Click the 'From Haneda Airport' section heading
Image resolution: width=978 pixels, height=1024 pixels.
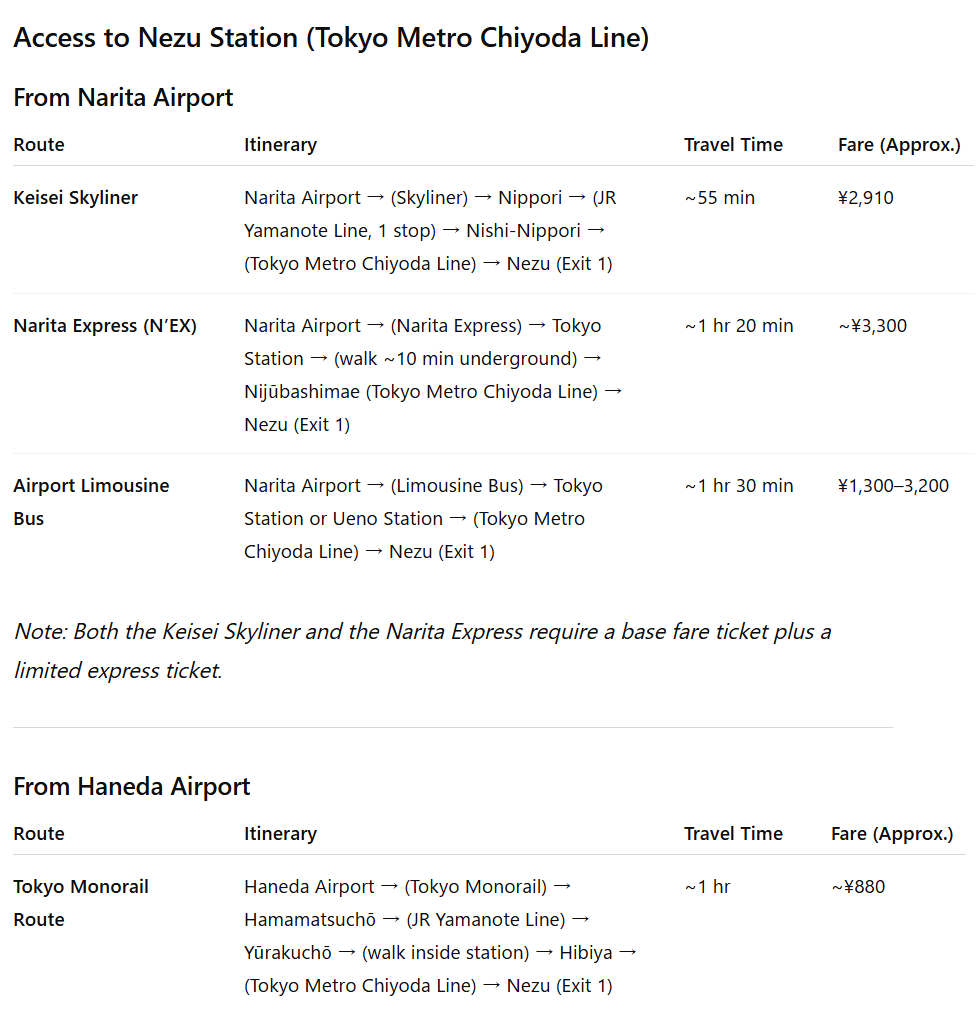[x=131, y=787]
